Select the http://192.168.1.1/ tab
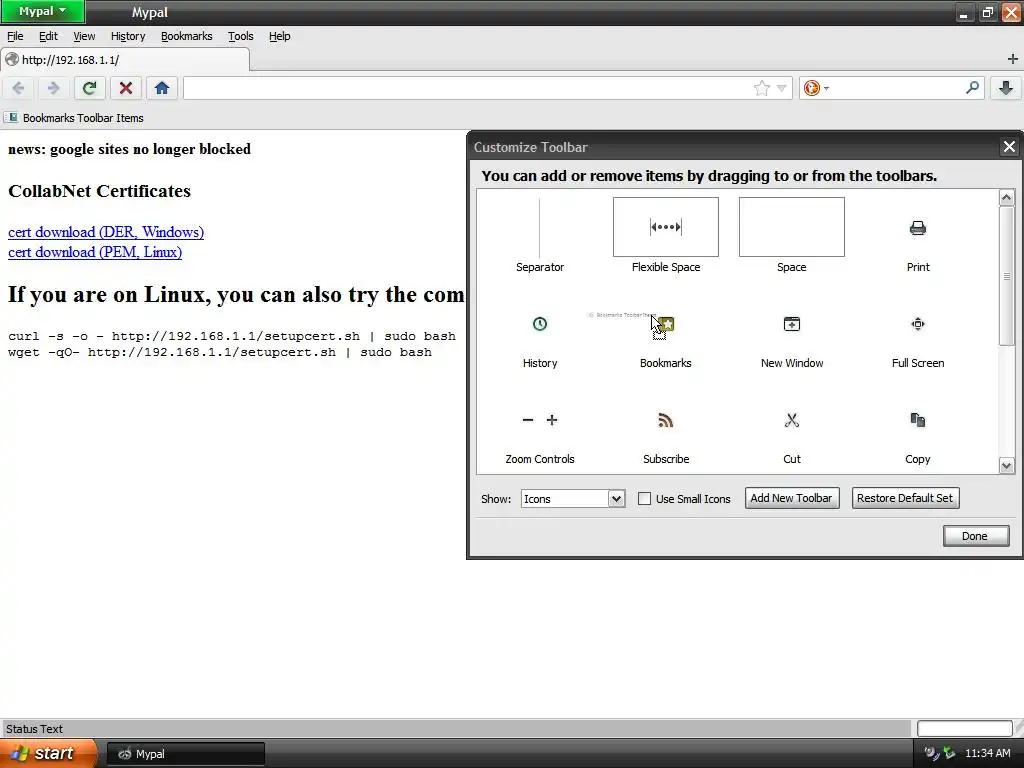Screen dimensions: 1024x768 (125, 59)
